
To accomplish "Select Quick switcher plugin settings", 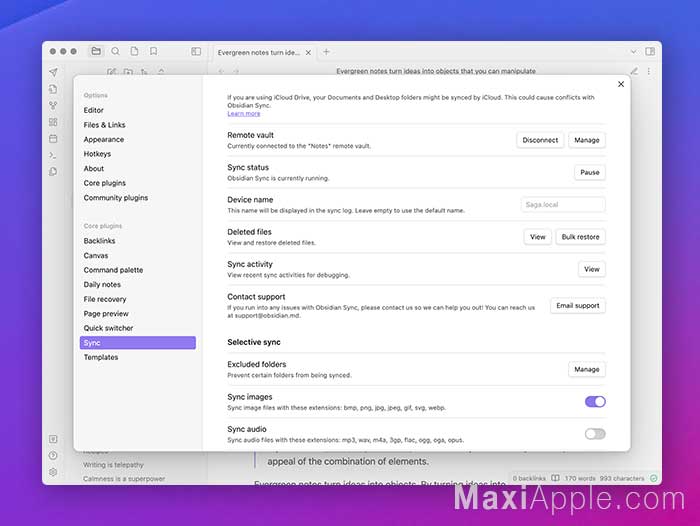I will (138, 328).
